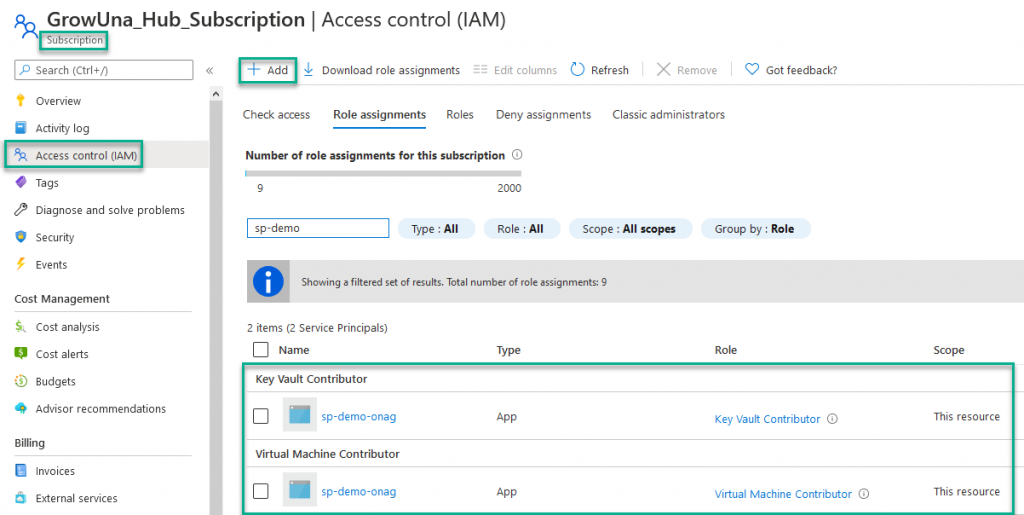Click the Tags icon in sidebar
The height and width of the screenshot is (515, 1024).
tap(21, 183)
